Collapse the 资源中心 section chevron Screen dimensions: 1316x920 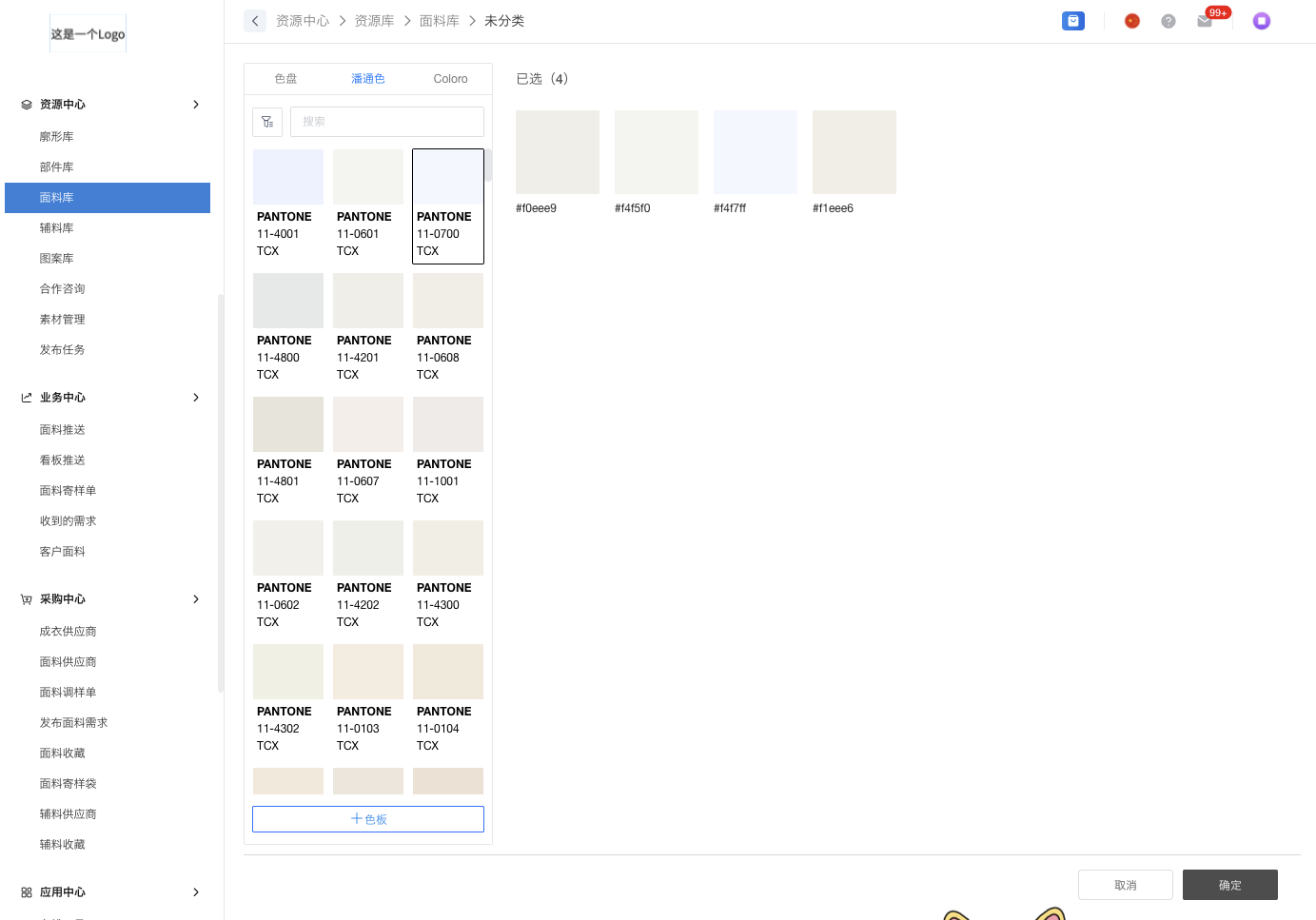click(x=196, y=105)
